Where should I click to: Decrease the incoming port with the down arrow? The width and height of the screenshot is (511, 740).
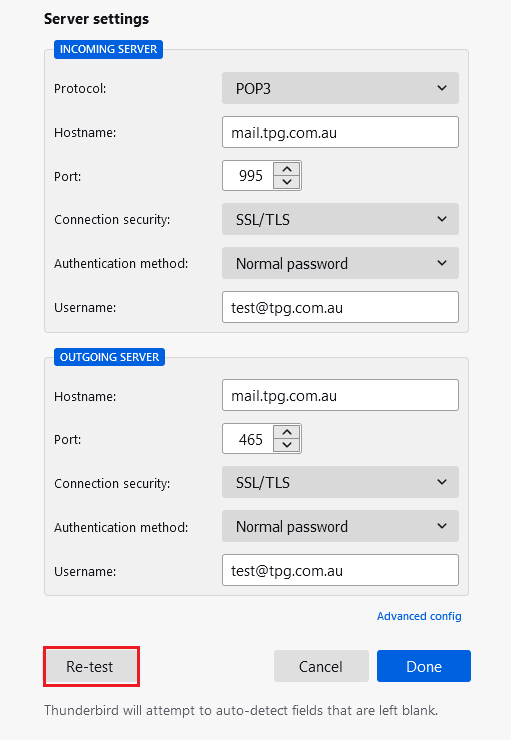tap(287, 182)
